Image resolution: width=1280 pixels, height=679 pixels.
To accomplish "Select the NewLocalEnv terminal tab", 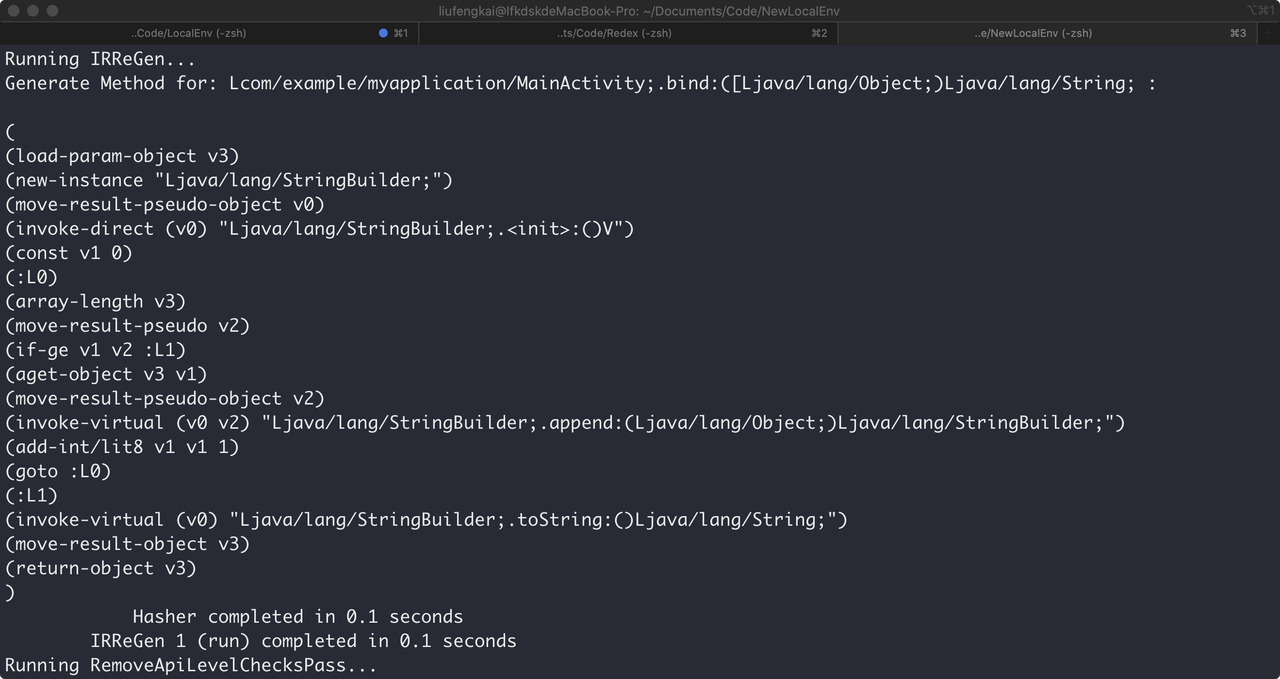I will click(1033, 33).
